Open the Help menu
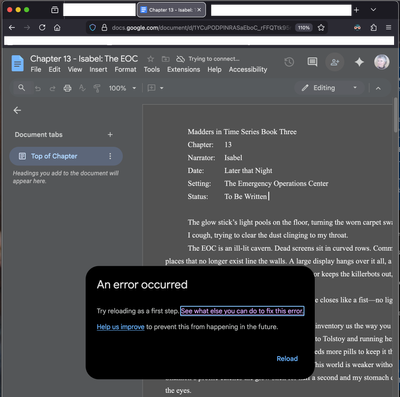 (214, 69)
